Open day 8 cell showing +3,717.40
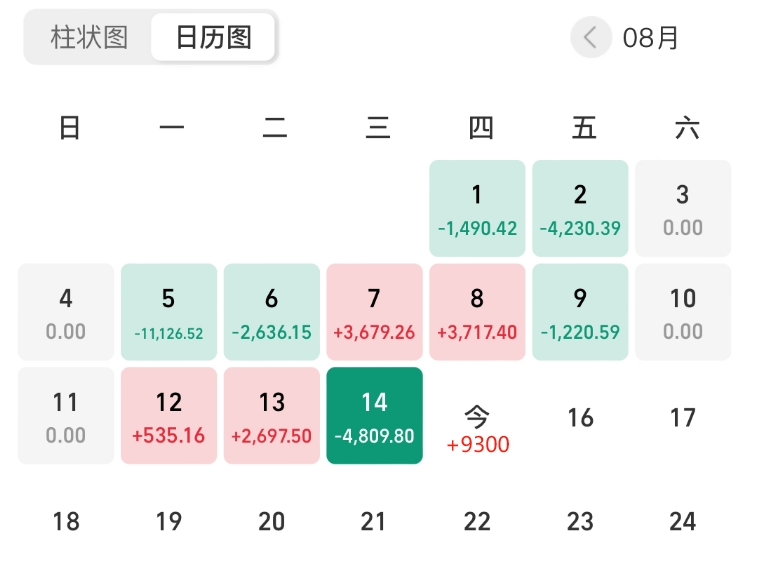 477,312
